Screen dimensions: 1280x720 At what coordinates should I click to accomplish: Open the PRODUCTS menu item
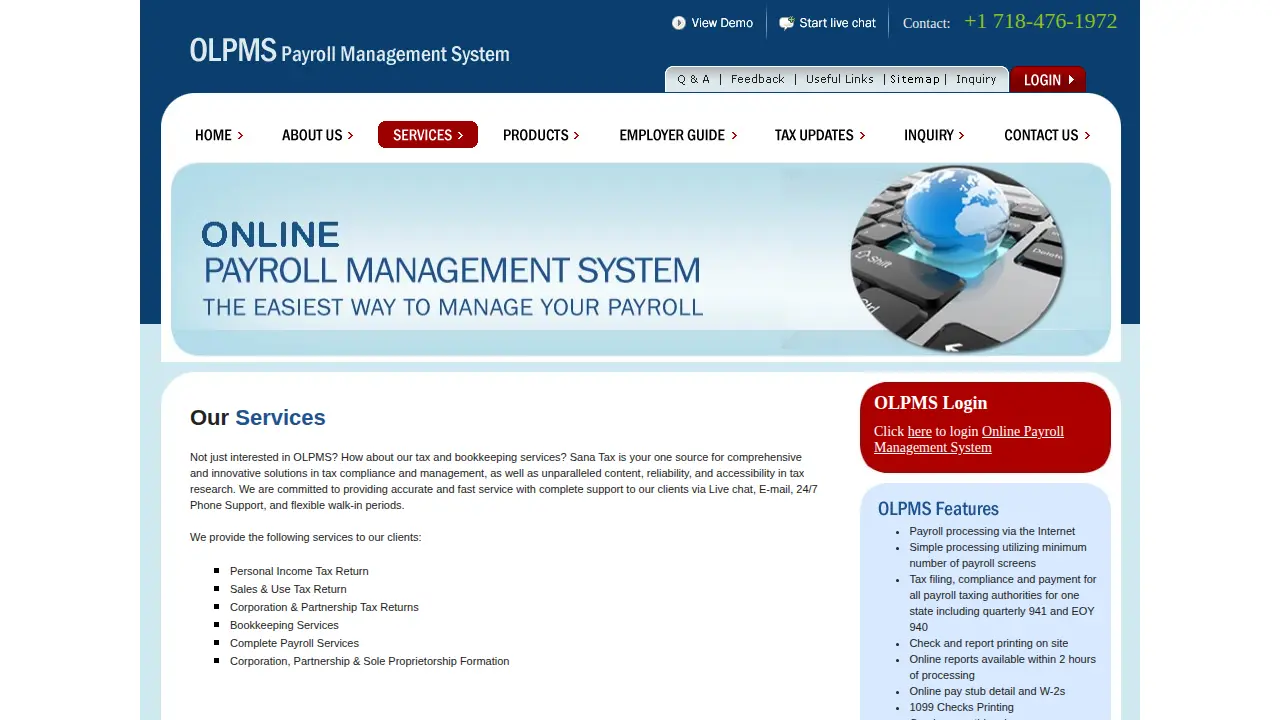(x=541, y=135)
